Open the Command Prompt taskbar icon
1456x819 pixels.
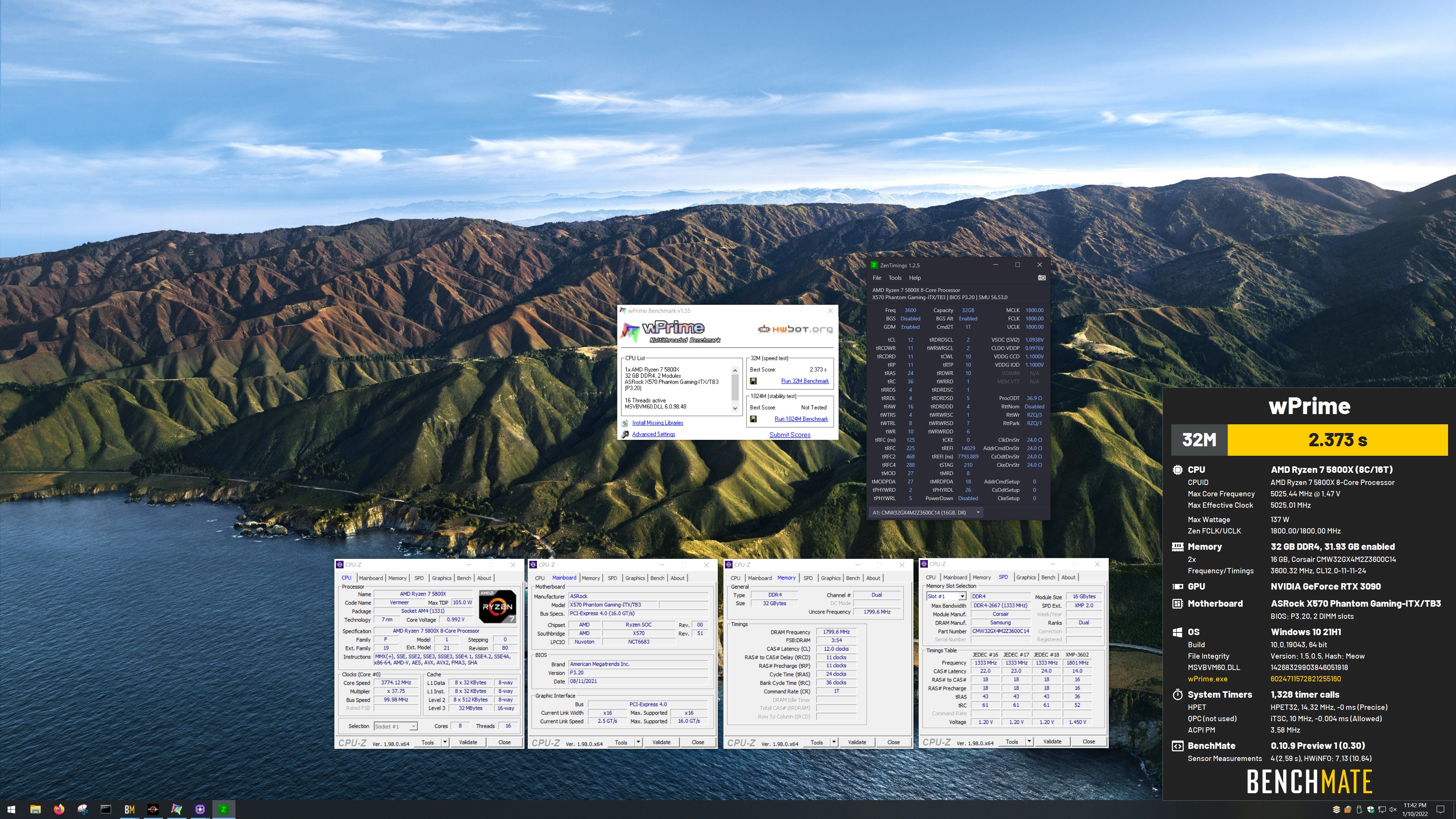(106, 810)
